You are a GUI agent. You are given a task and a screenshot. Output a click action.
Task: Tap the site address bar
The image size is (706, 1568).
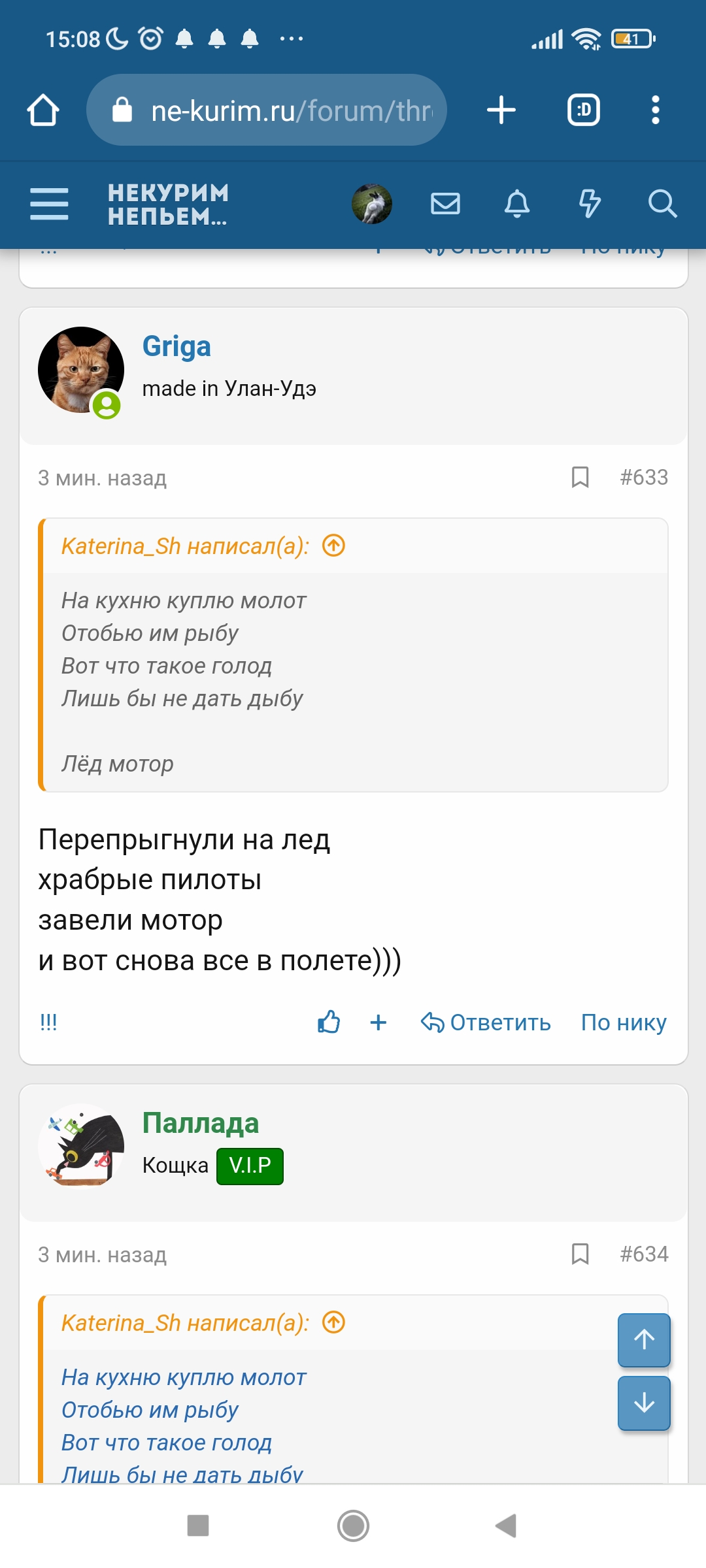click(x=268, y=109)
